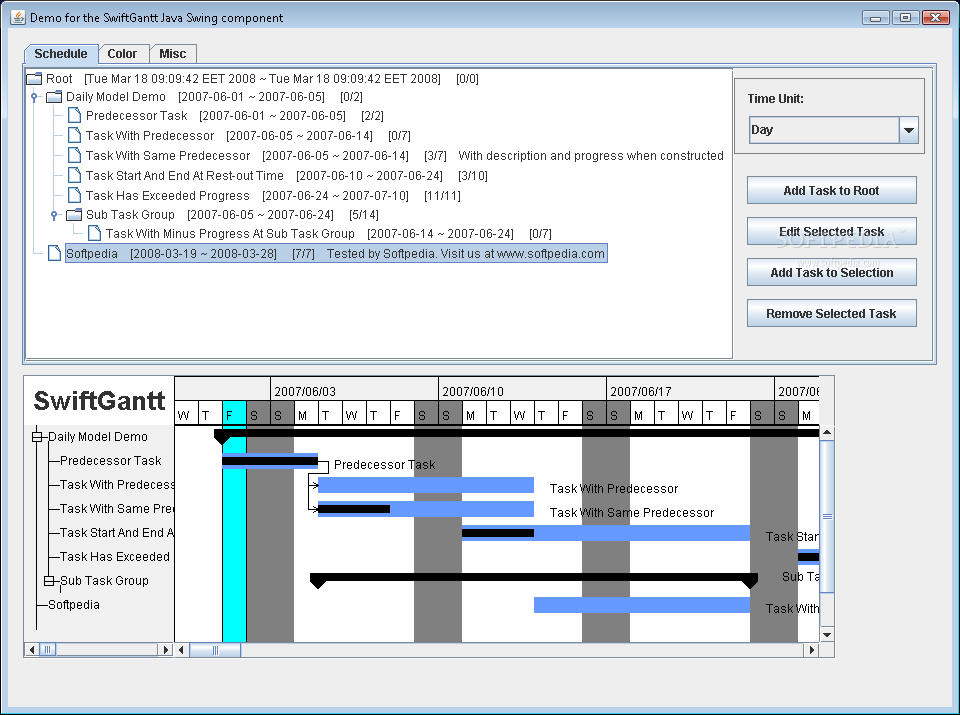The width and height of the screenshot is (960, 715).
Task: Click the chart horizontal scrollbar thumb
Action: click(215, 649)
